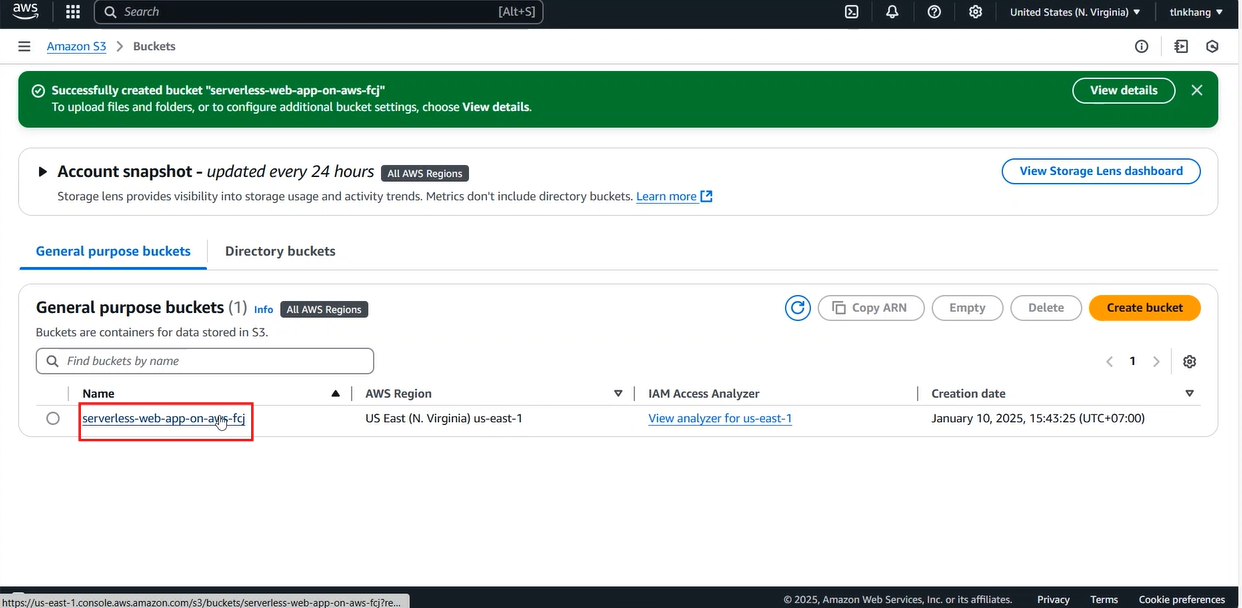This screenshot has height=608, width=1242.
Task: Click the IAM Access Analyzer column header
Action: point(704,394)
